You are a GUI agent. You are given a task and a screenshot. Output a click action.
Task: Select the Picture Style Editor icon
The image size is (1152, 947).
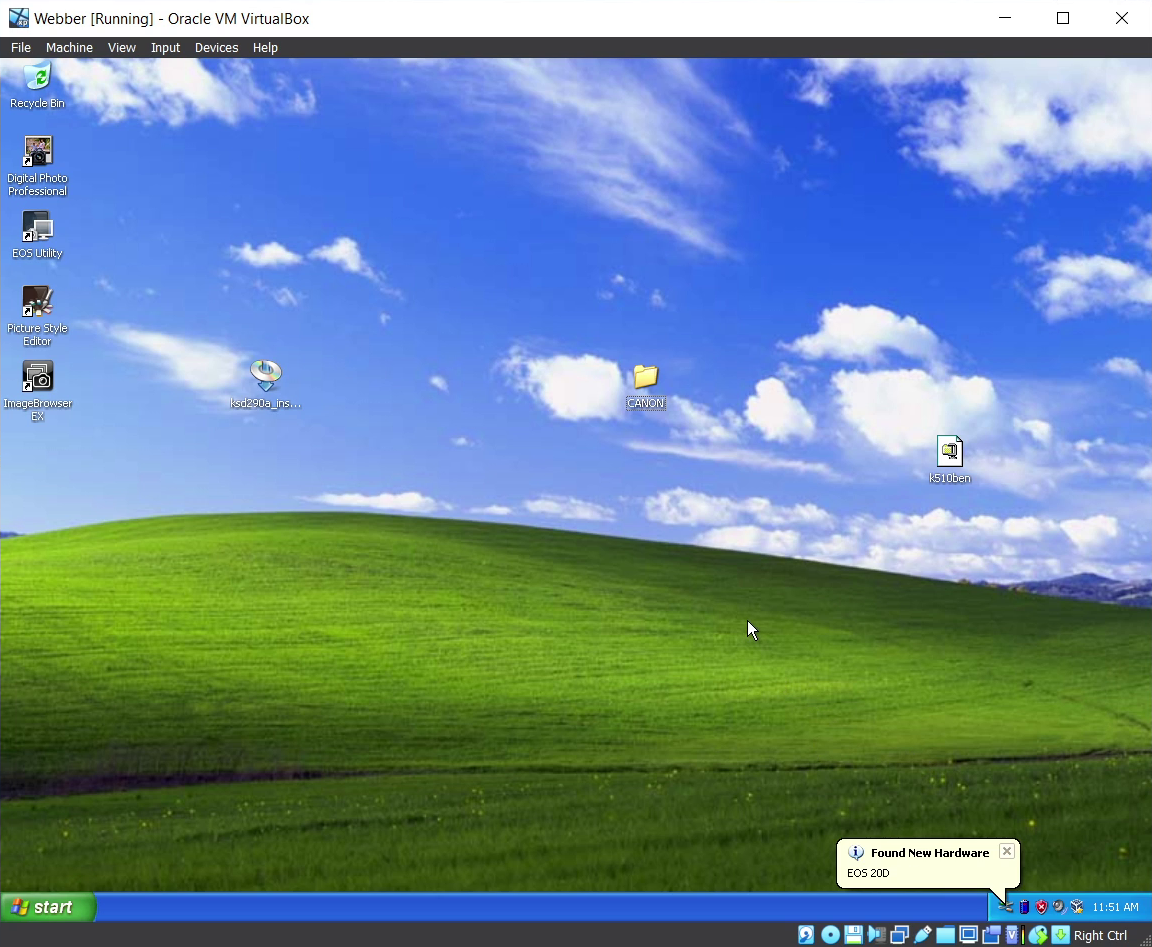click(x=37, y=303)
